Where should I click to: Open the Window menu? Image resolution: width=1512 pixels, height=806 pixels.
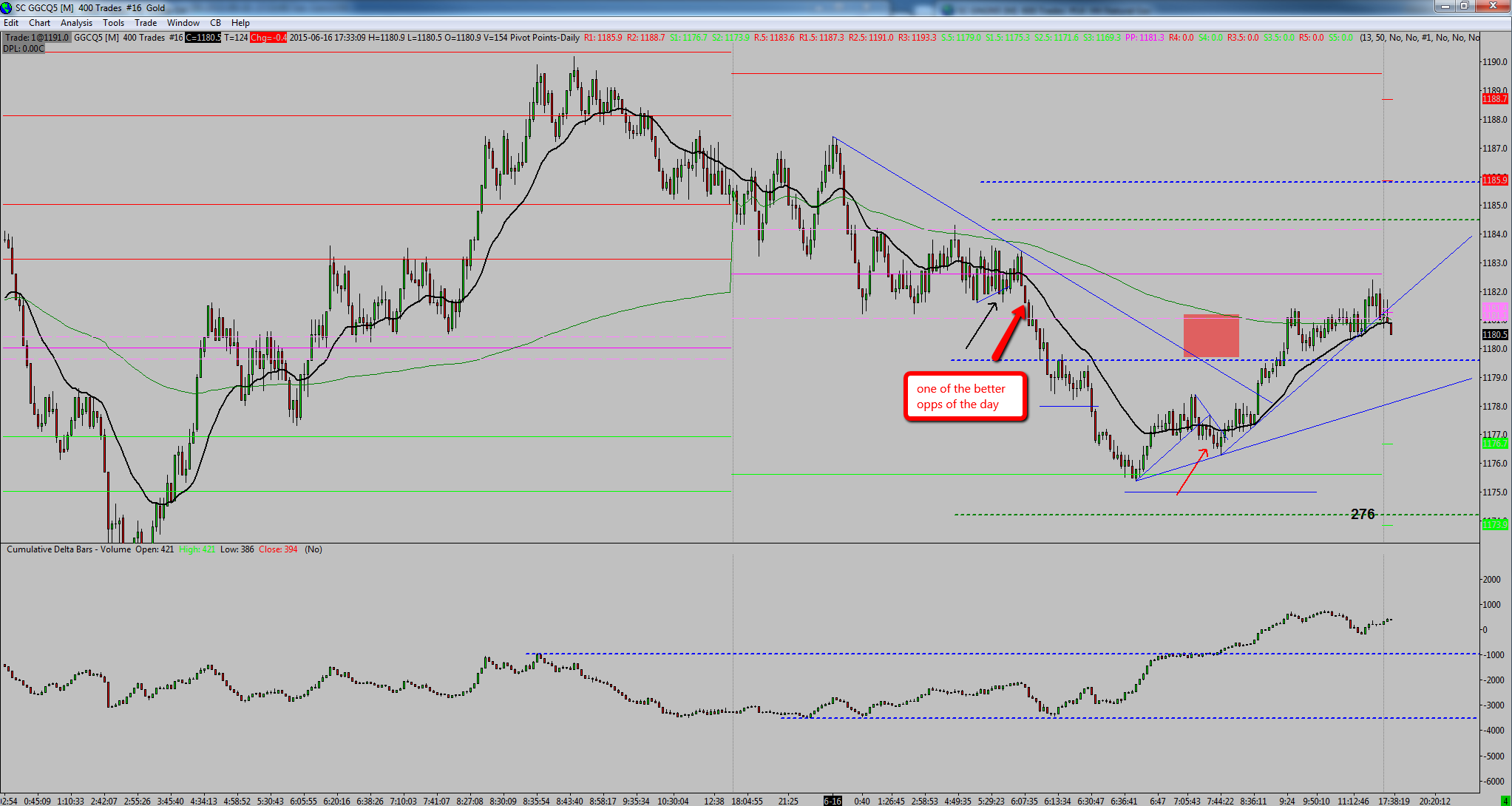(x=183, y=23)
